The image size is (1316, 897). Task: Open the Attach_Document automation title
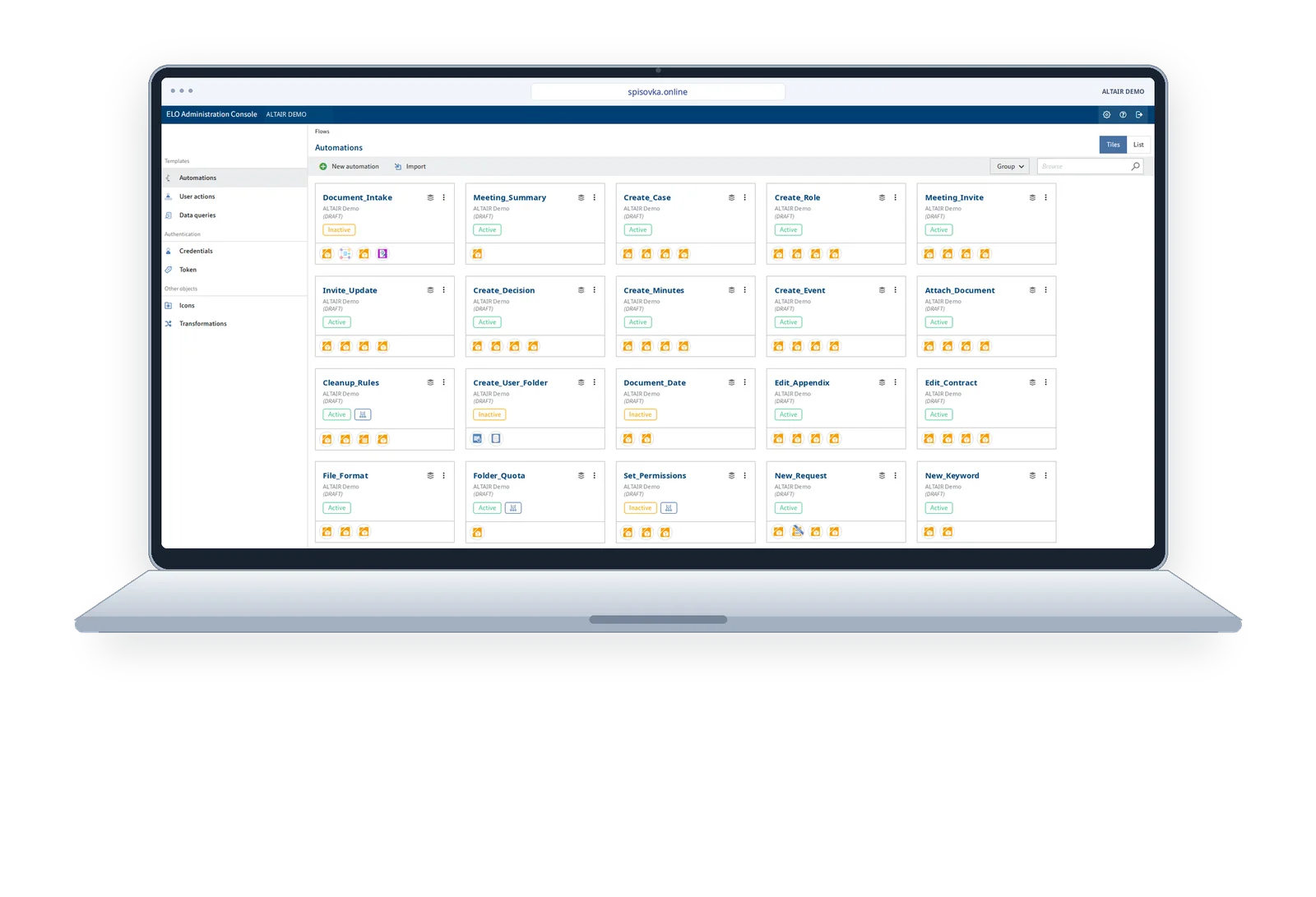click(959, 290)
